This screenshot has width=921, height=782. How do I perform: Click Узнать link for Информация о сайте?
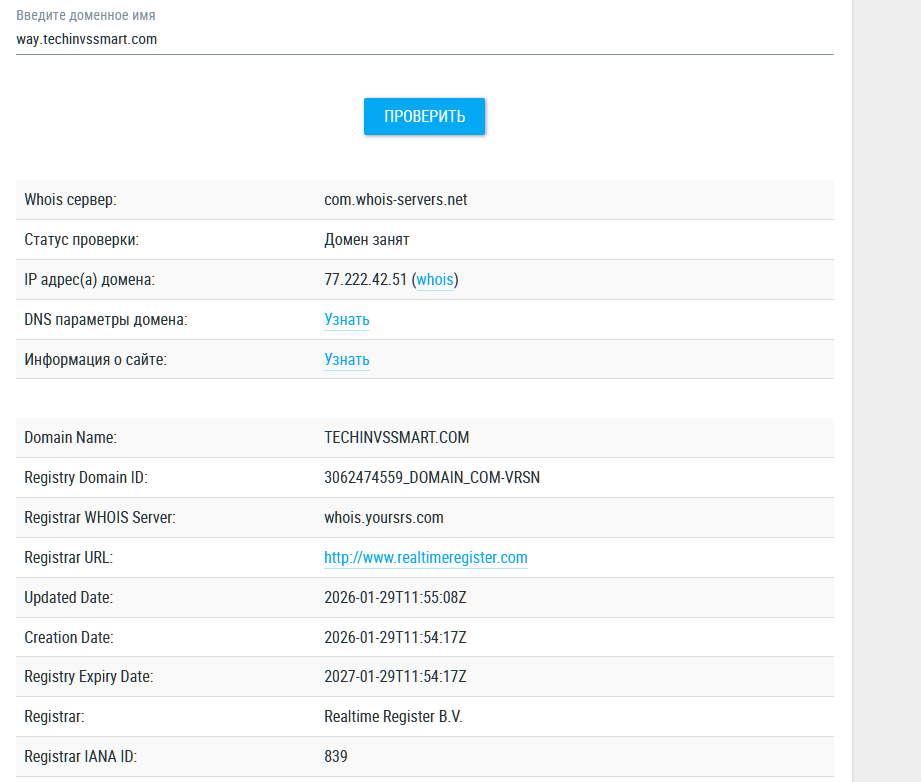(347, 360)
